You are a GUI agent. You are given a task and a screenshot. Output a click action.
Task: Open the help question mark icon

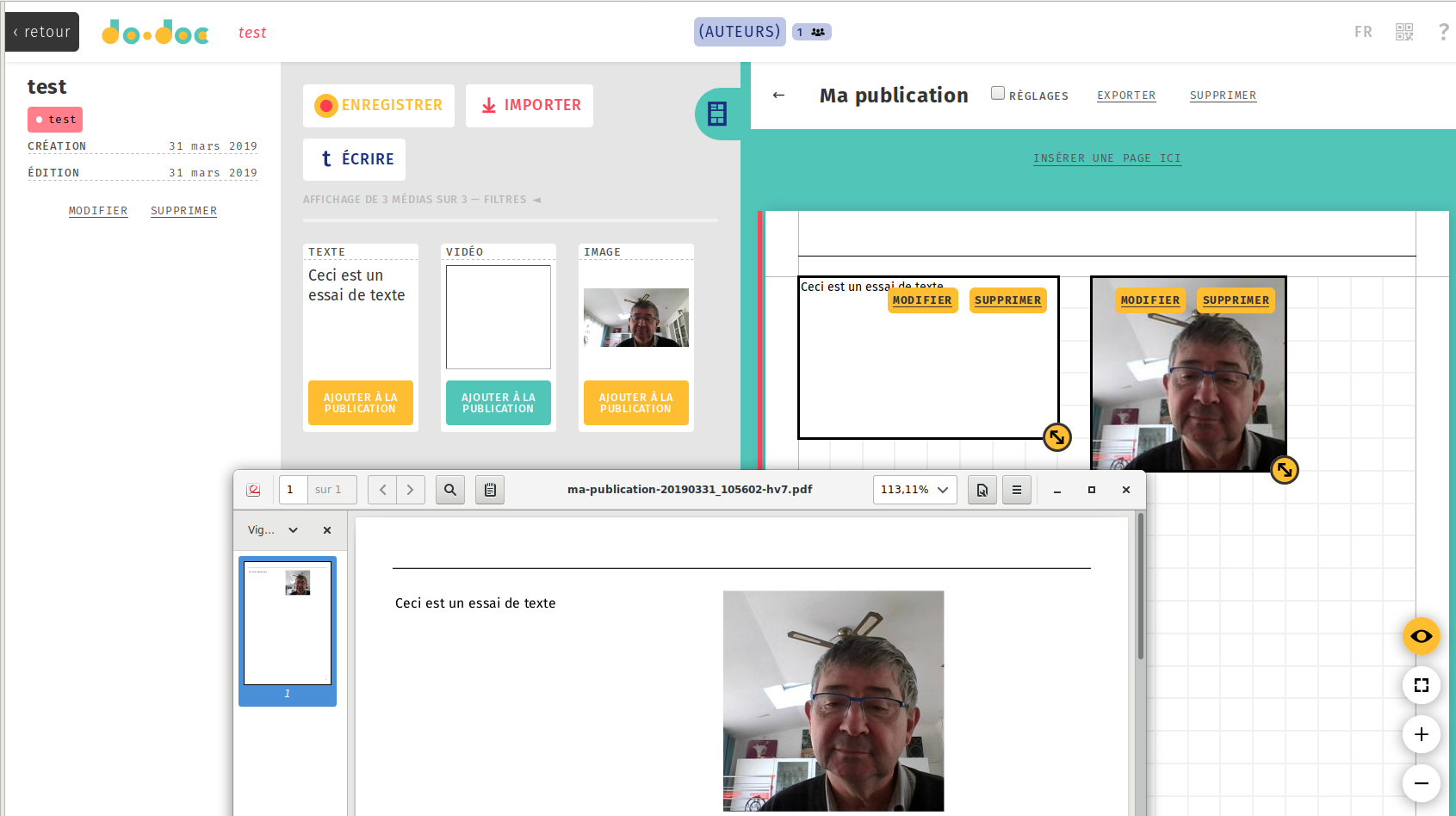tap(1443, 32)
